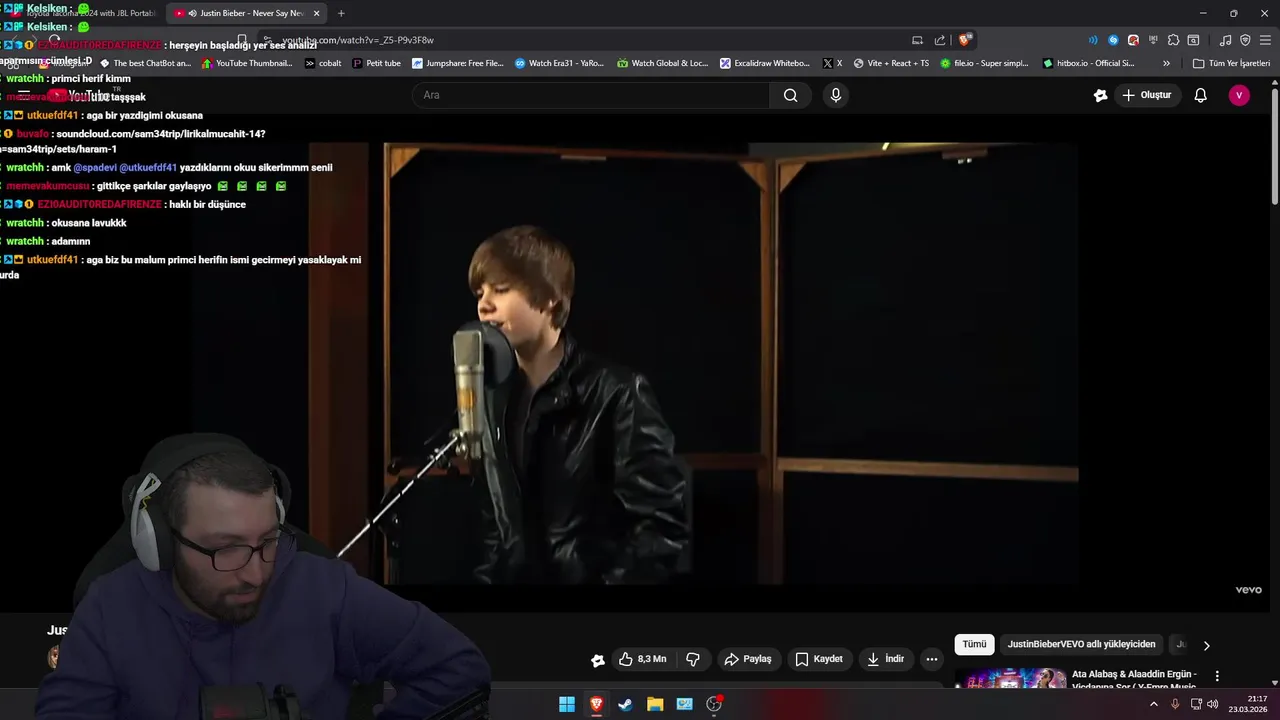This screenshot has width=1280, height=720.
Task: Open the Ata Alabaş video thumbnail
Action: (1010, 679)
